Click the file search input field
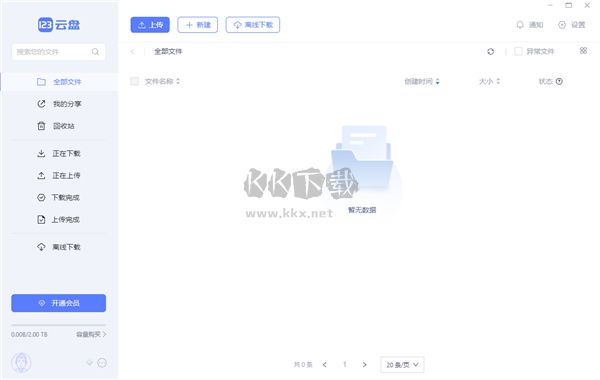The image size is (600, 380). 59,52
